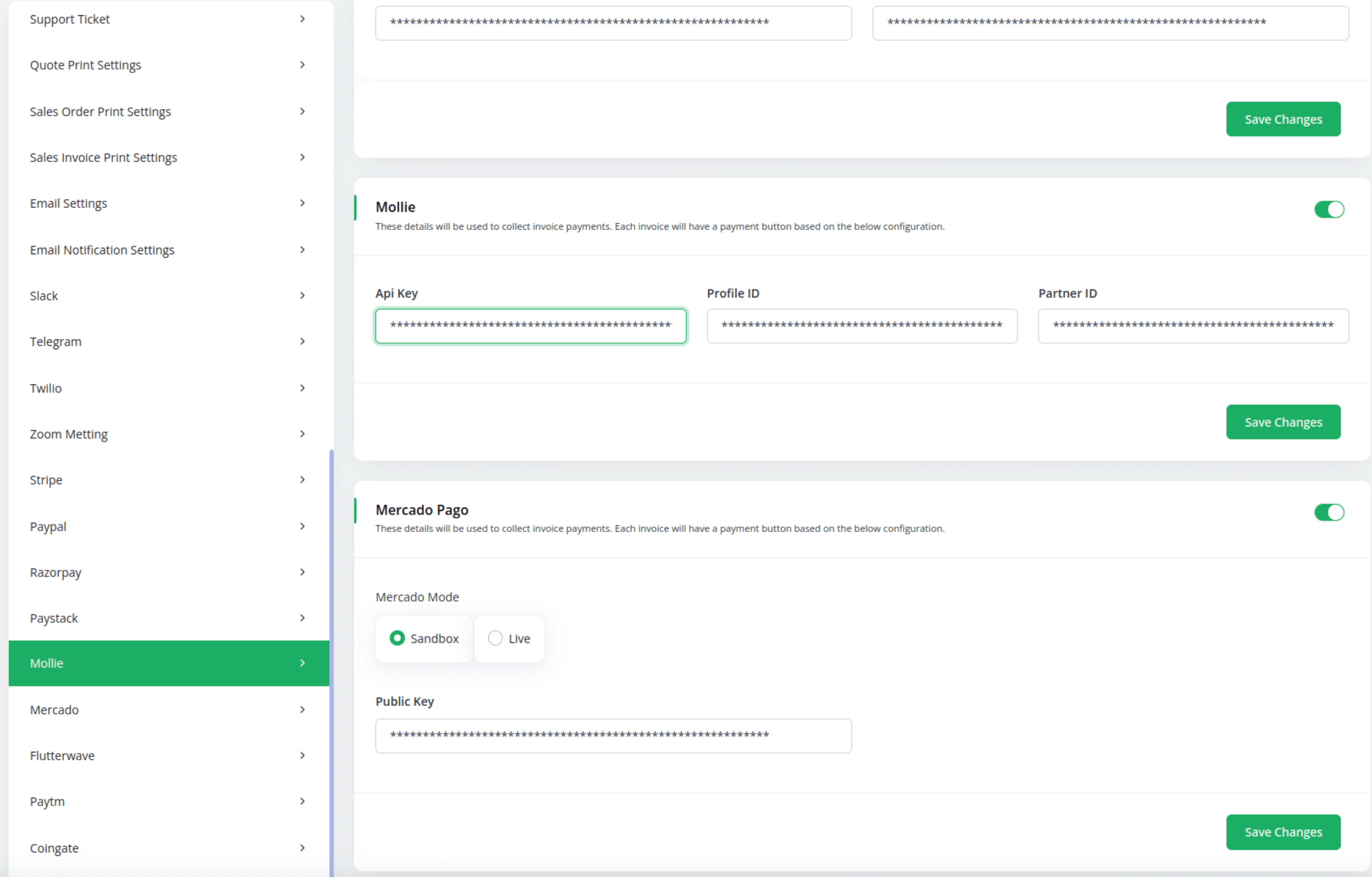Open the Twilio settings entry
1372x877 pixels.
point(169,388)
